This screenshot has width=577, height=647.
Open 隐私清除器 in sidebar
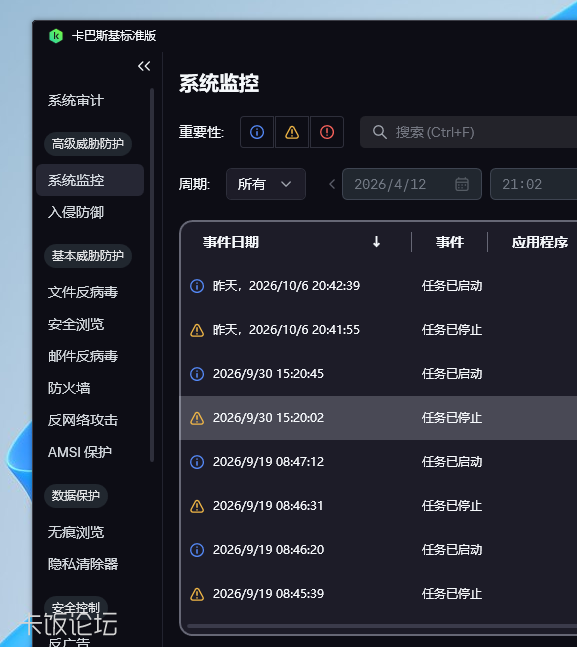(83, 564)
